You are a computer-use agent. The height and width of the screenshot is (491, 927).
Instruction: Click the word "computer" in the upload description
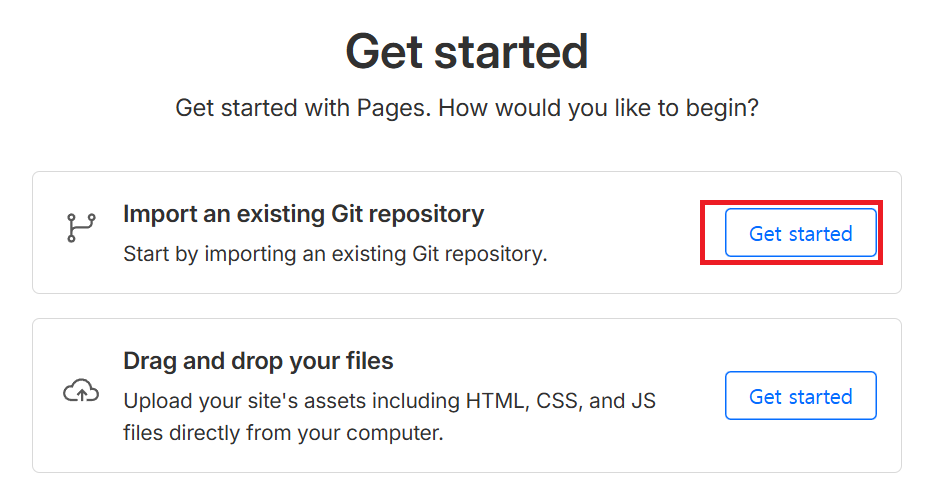click(392, 433)
